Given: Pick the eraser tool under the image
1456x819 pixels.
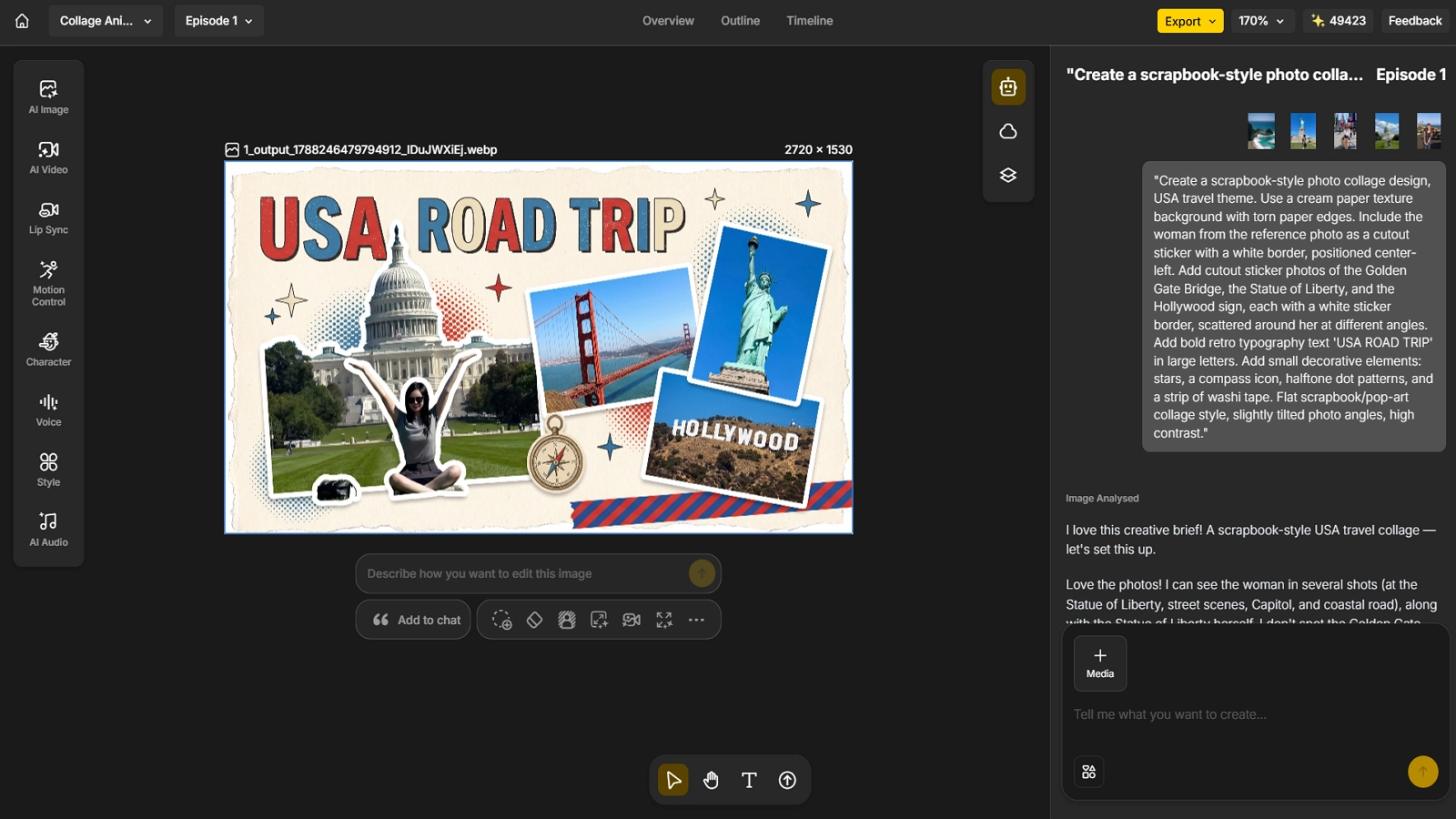Looking at the screenshot, I should (x=534, y=620).
